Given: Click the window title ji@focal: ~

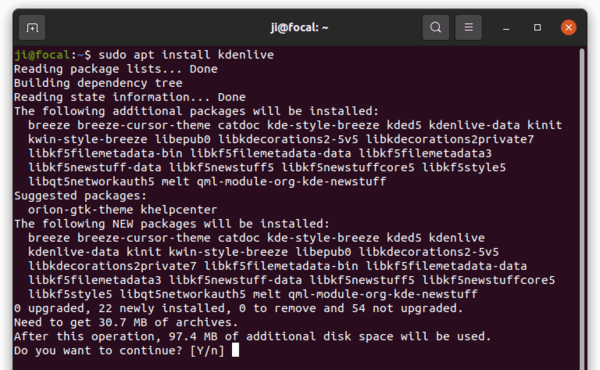Looking at the screenshot, I should pos(300,28).
